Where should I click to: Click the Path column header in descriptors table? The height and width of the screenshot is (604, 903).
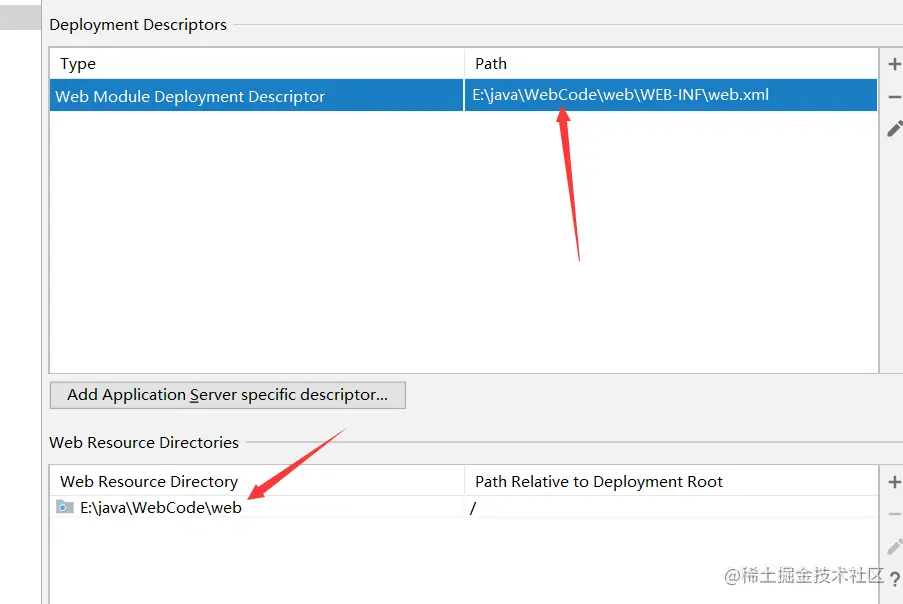671,63
